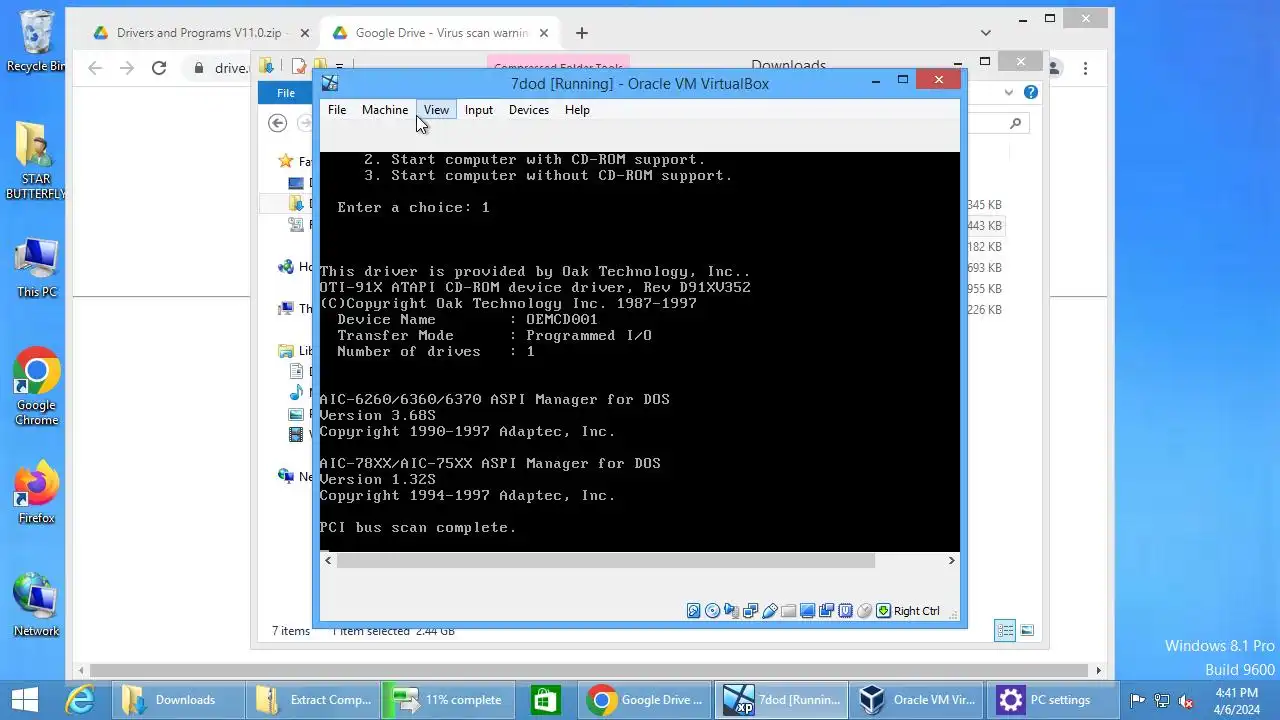Select the This PC desktop icon
Image resolution: width=1280 pixels, height=720 pixels.
pos(37,268)
